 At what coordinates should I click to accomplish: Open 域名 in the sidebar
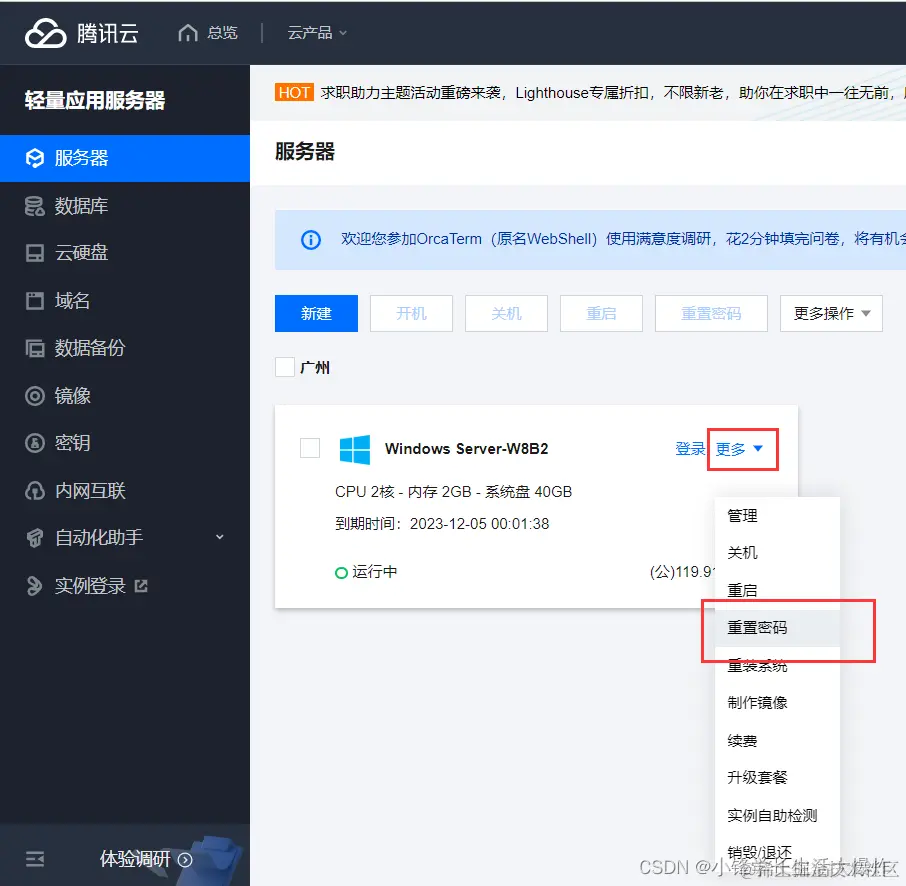click(x=72, y=301)
